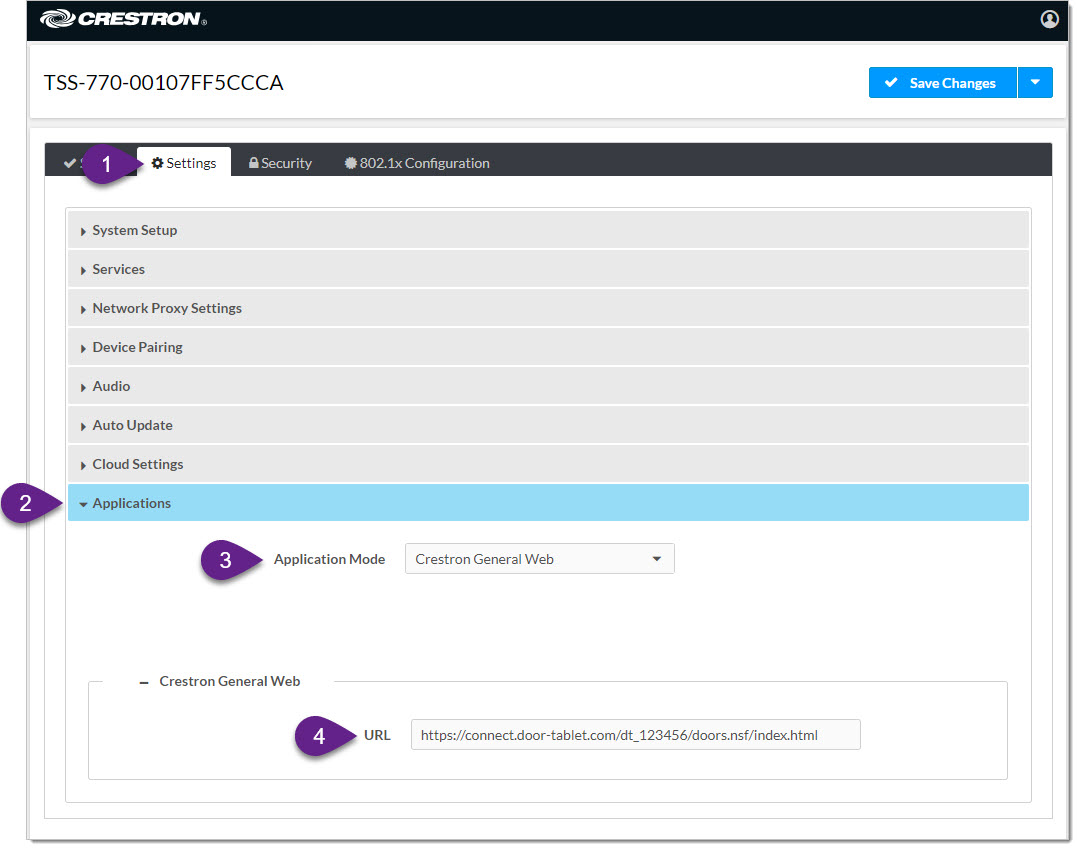Click the URL input field
This screenshot has width=1077, height=848.
tap(635, 735)
